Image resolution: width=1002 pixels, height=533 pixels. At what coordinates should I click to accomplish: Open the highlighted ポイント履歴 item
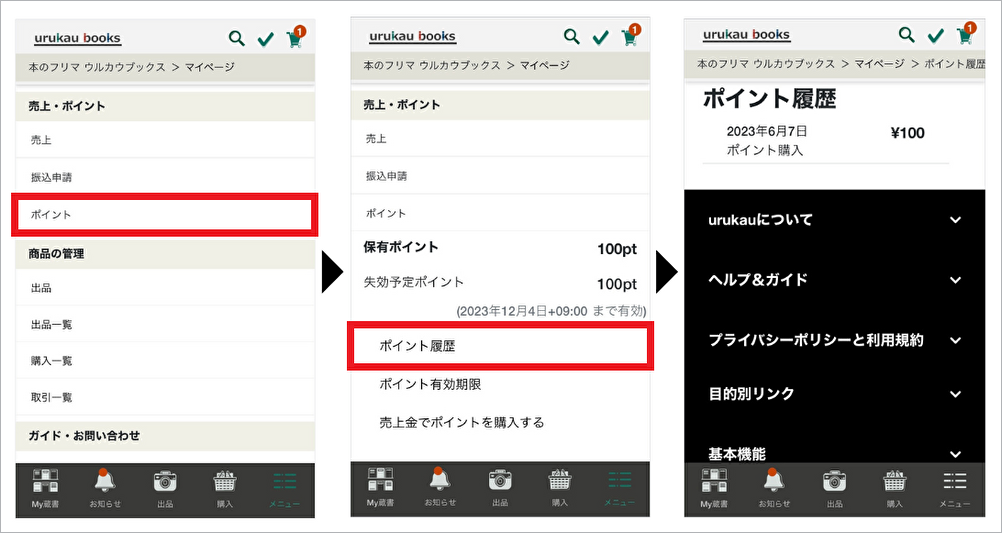tap(500, 346)
